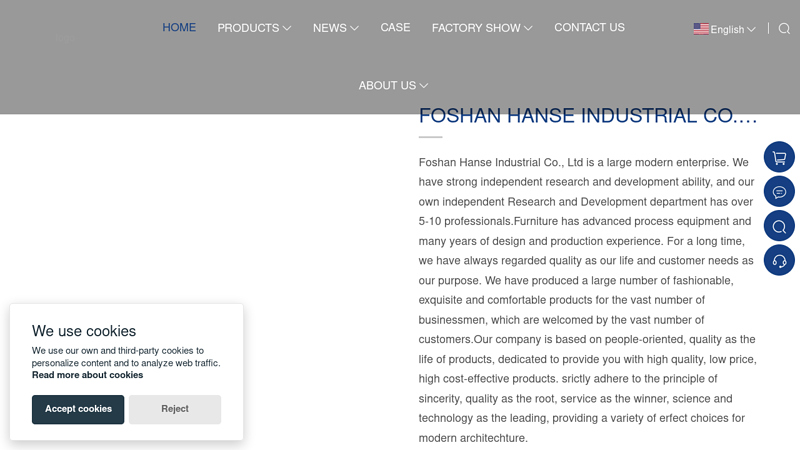Click the 'We use cookies' title text
The image size is (800, 450).
click(x=84, y=331)
